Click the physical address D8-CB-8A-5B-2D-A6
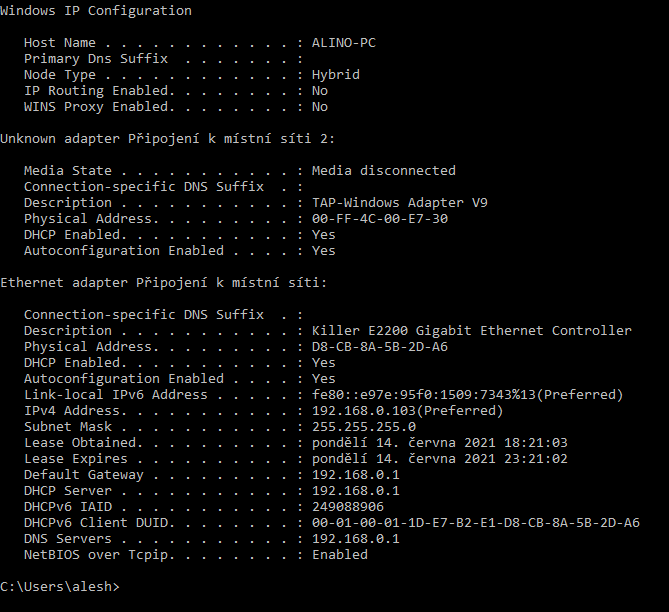This screenshot has width=669, height=612. (379, 347)
